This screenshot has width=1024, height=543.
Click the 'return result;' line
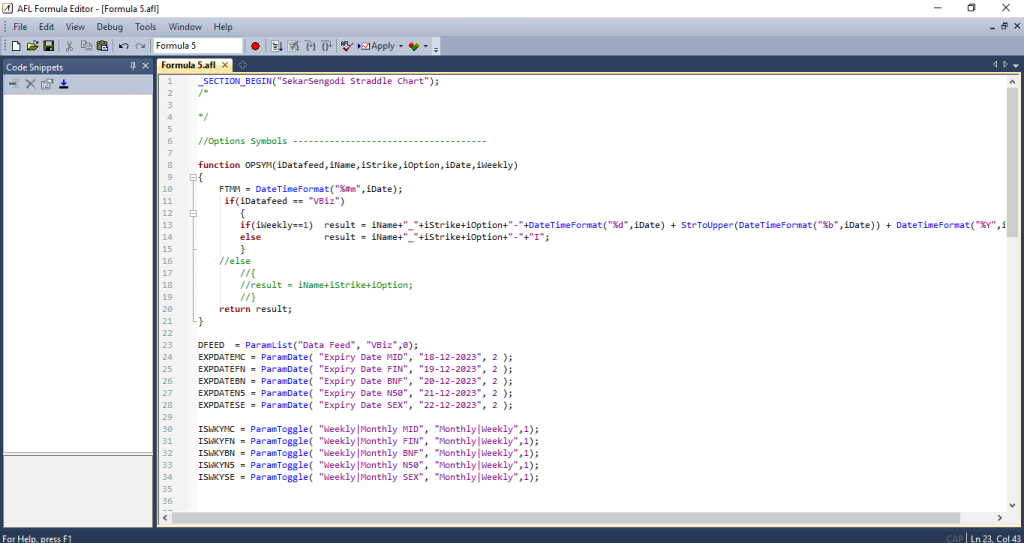tap(255, 308)
